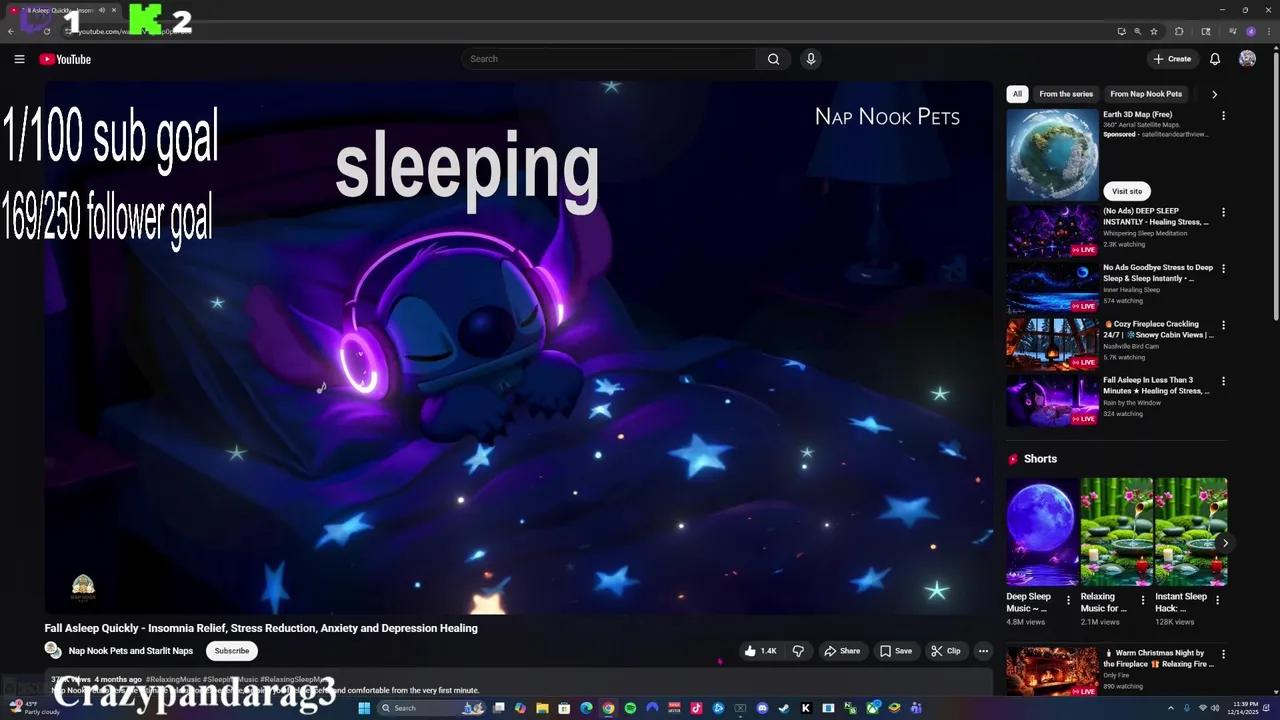1280x720 pixels.
Task: Go to the YouTube home logo
Action: (x=65, y=59)
